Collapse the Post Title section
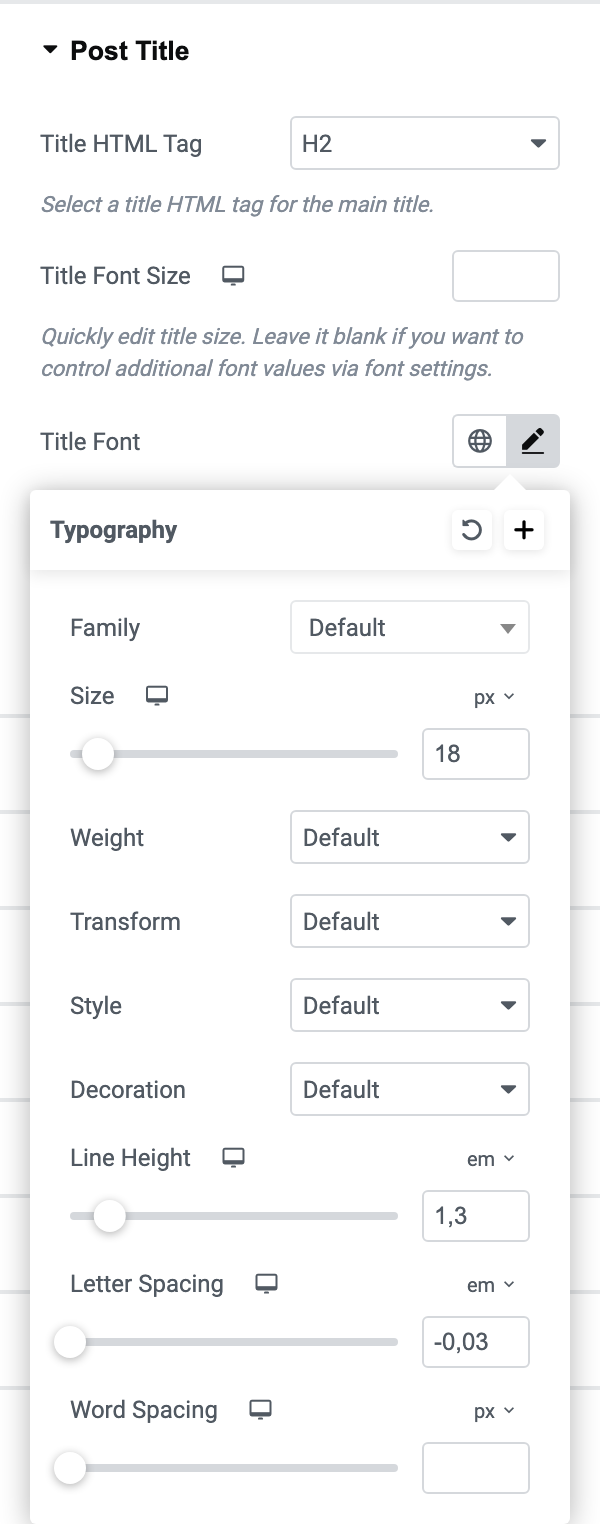 [x=115, y=51]
